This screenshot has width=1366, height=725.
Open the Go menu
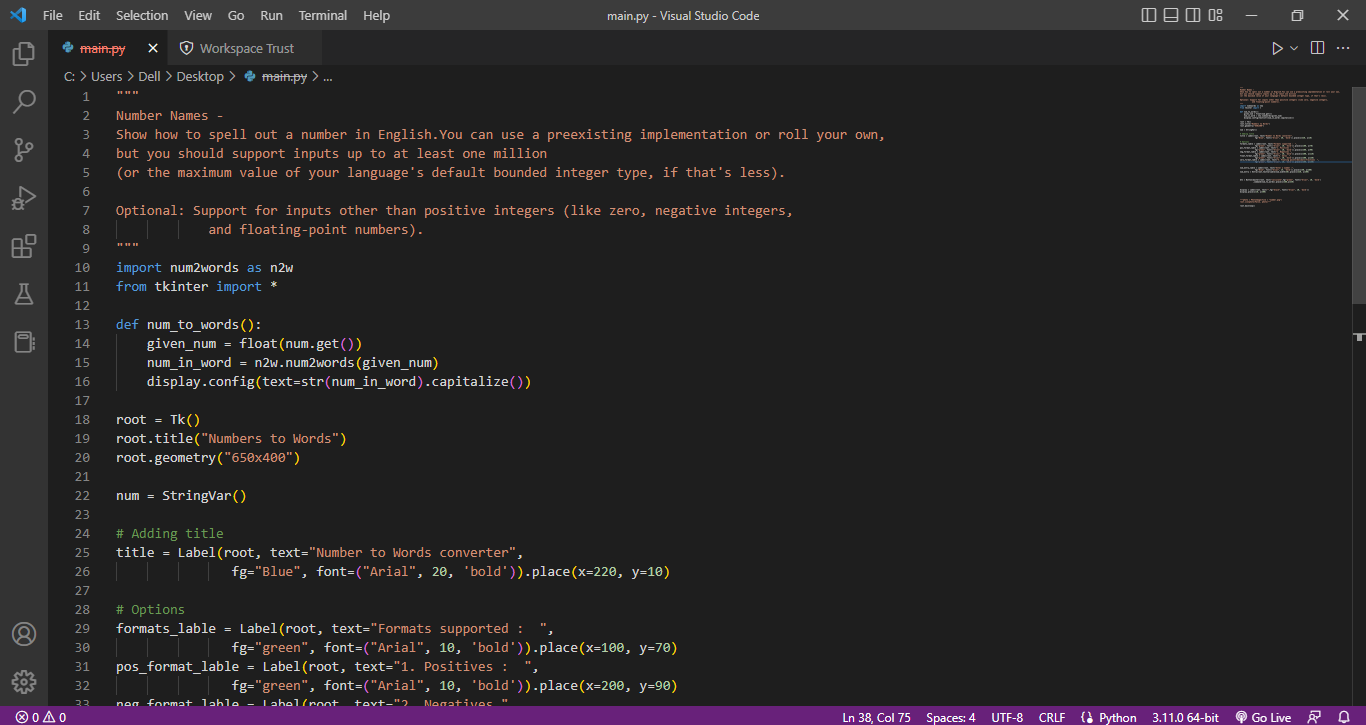coord(236,15)
